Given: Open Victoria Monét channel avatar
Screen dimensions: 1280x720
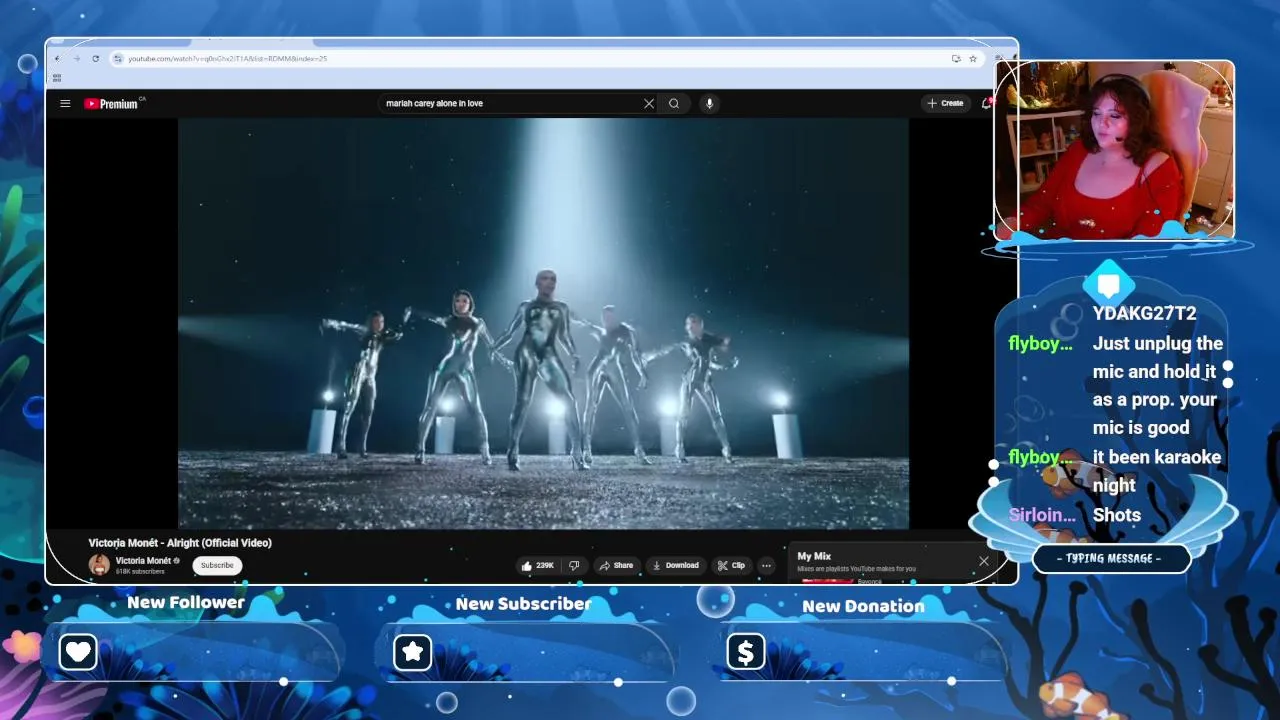Looking at the screenshot, I should tap(99, 565).
